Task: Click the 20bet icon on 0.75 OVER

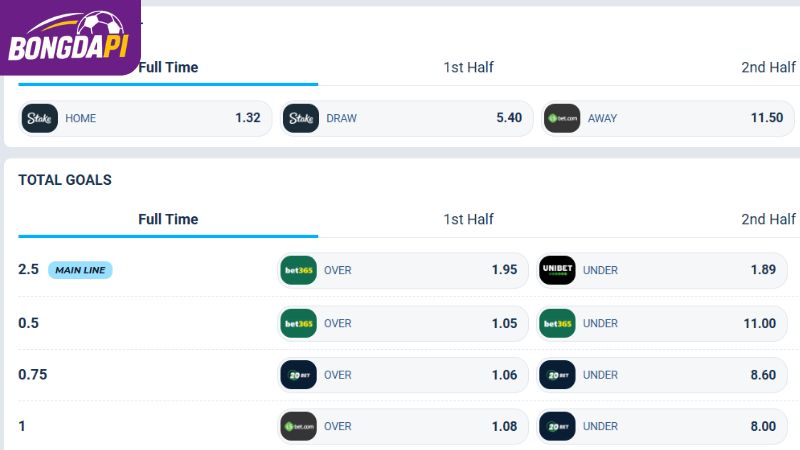Action: coord(298,374)
